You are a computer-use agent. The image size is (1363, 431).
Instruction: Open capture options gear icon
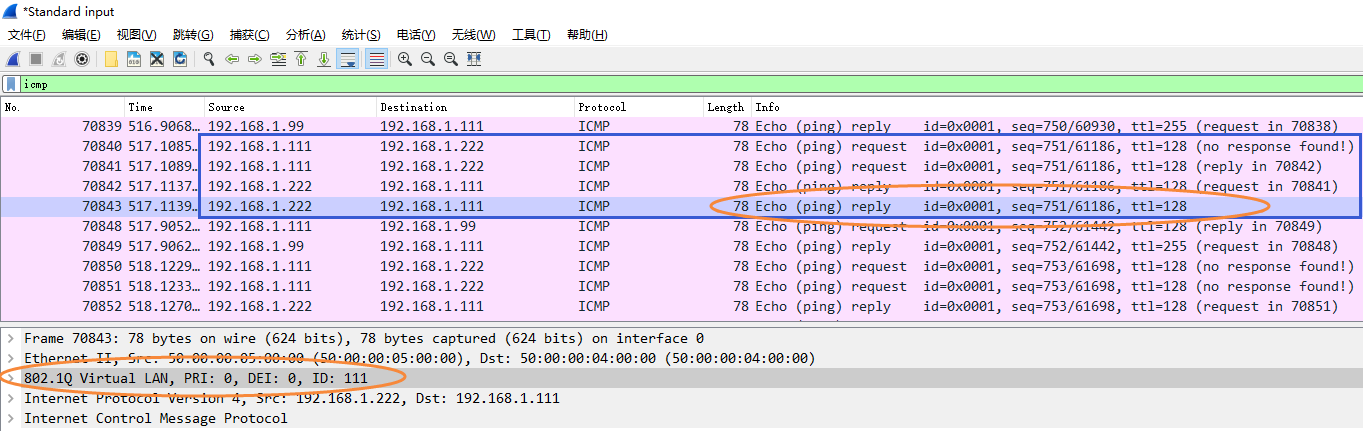point(82,59)
